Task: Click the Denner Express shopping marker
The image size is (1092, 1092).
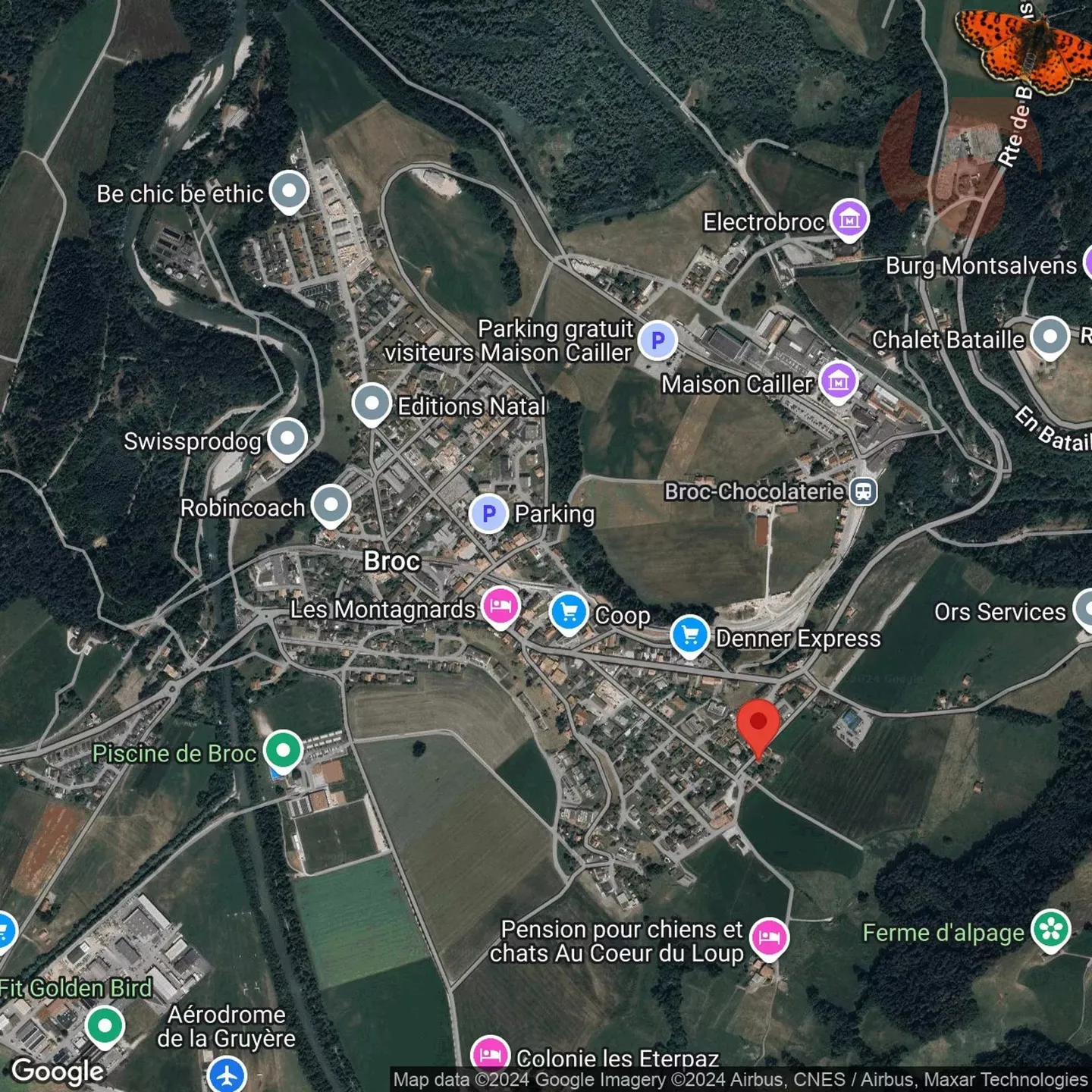Action: (689, 636)
